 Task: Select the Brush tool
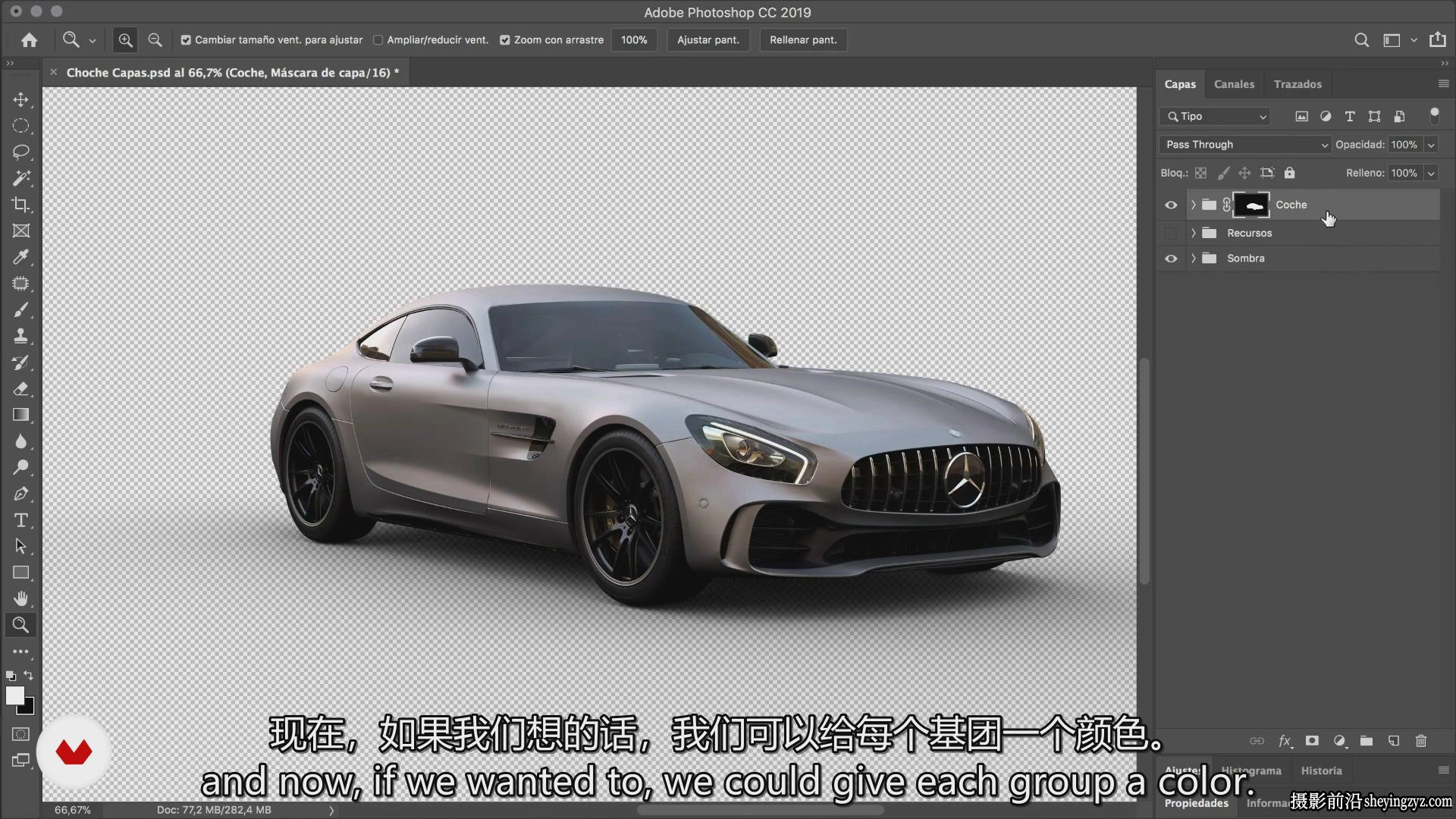(x=20, y=309)
